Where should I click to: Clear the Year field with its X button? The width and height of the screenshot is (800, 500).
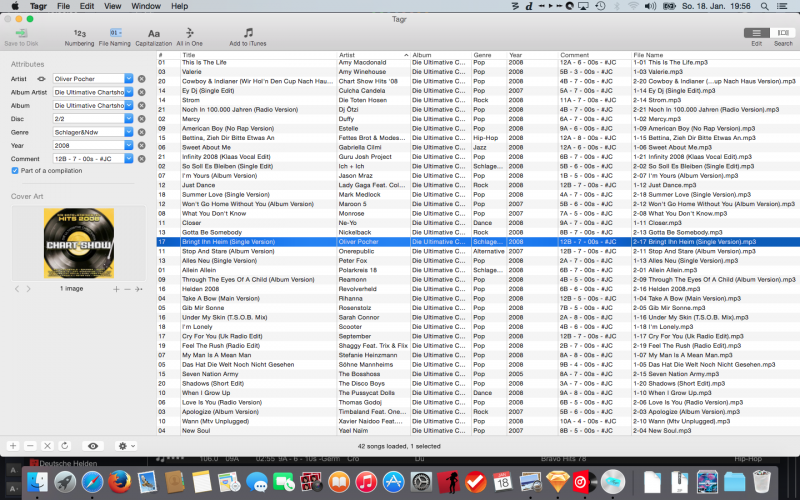pyautogui.click(x=142, y=145)
